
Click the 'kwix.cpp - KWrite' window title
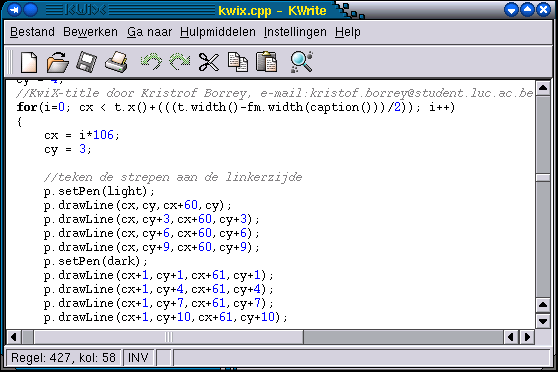[272, 10]
